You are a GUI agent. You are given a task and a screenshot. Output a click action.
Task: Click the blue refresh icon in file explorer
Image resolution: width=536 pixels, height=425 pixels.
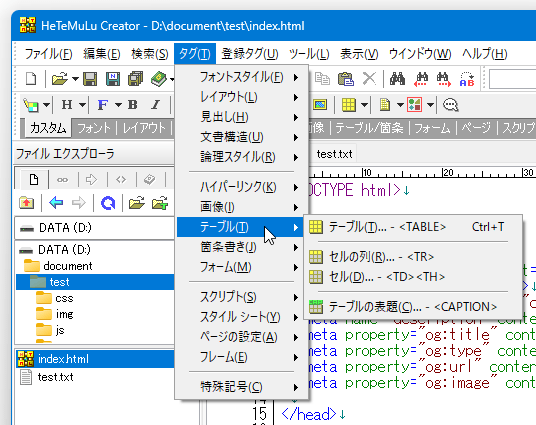coord(108,203)
